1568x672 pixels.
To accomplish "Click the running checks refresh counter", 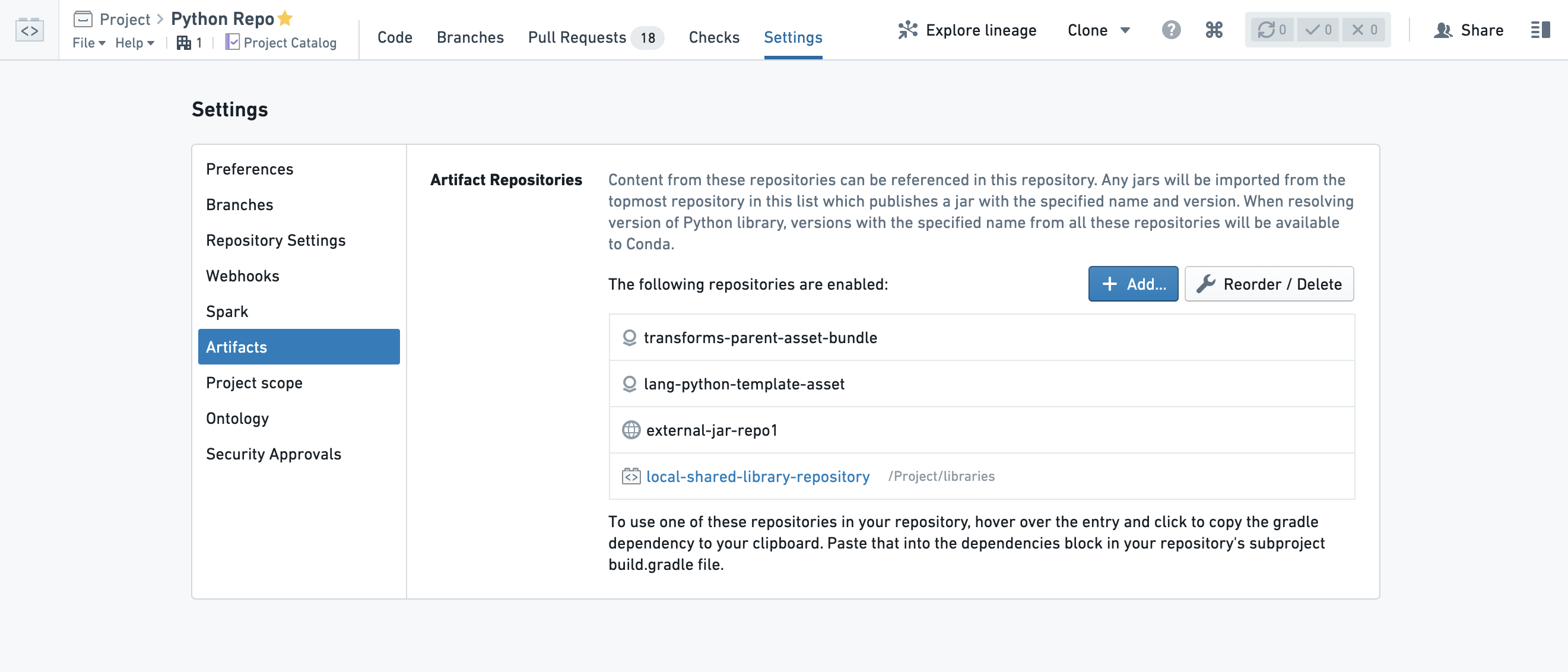I will click(x=1272, y=30).
